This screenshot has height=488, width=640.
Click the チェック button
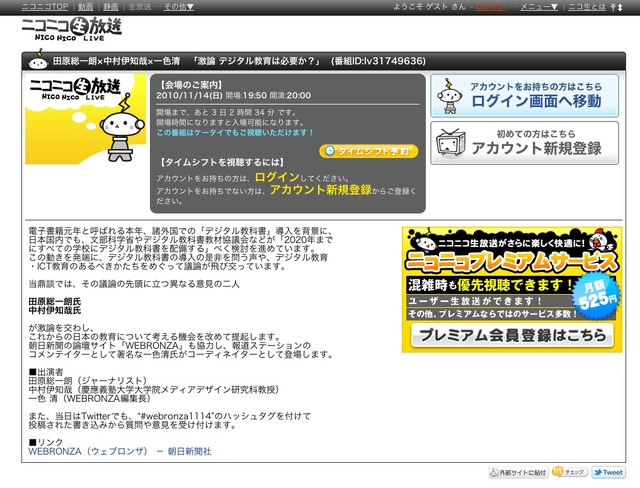[x=570, y=472]
